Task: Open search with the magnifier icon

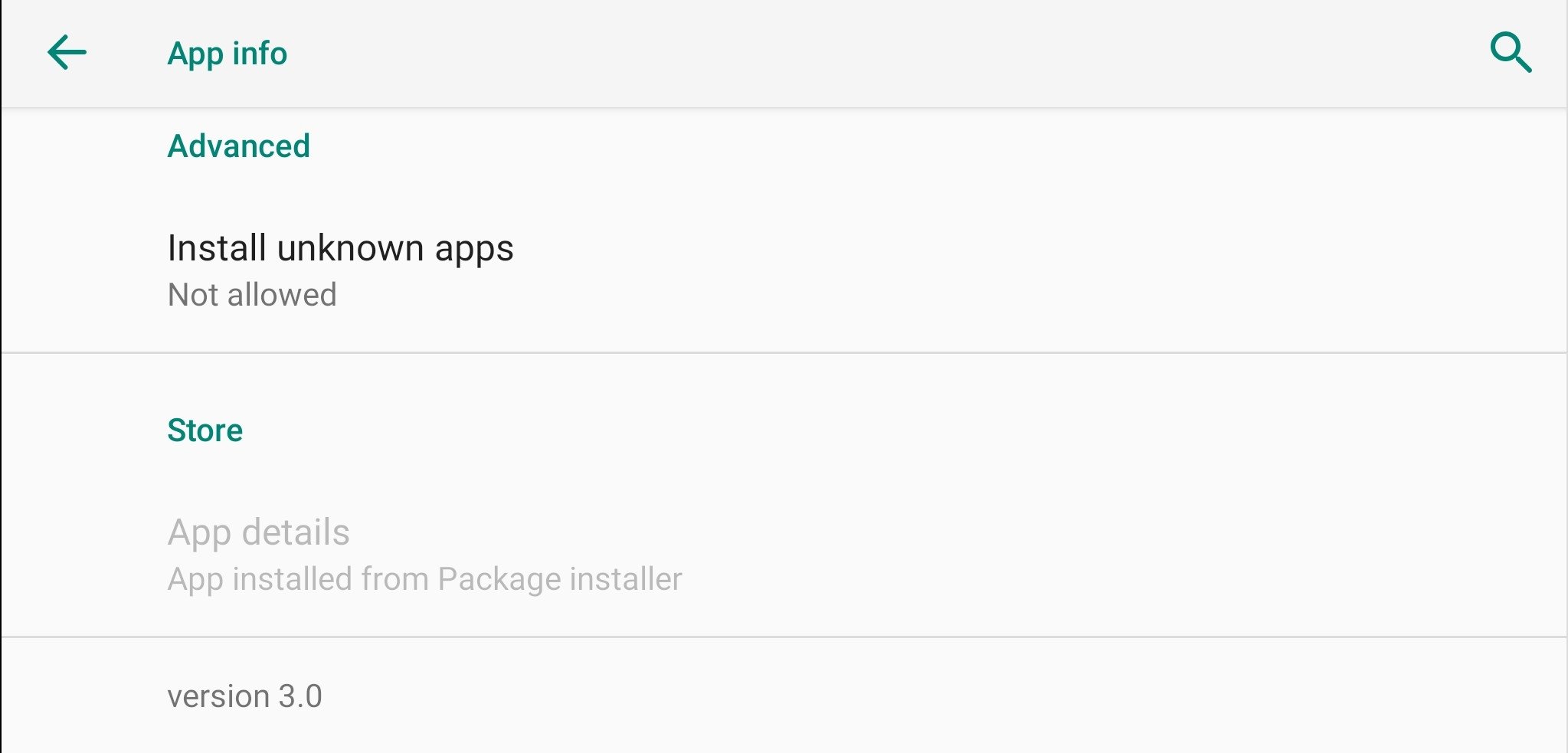Action: [x=1511, y=53]
